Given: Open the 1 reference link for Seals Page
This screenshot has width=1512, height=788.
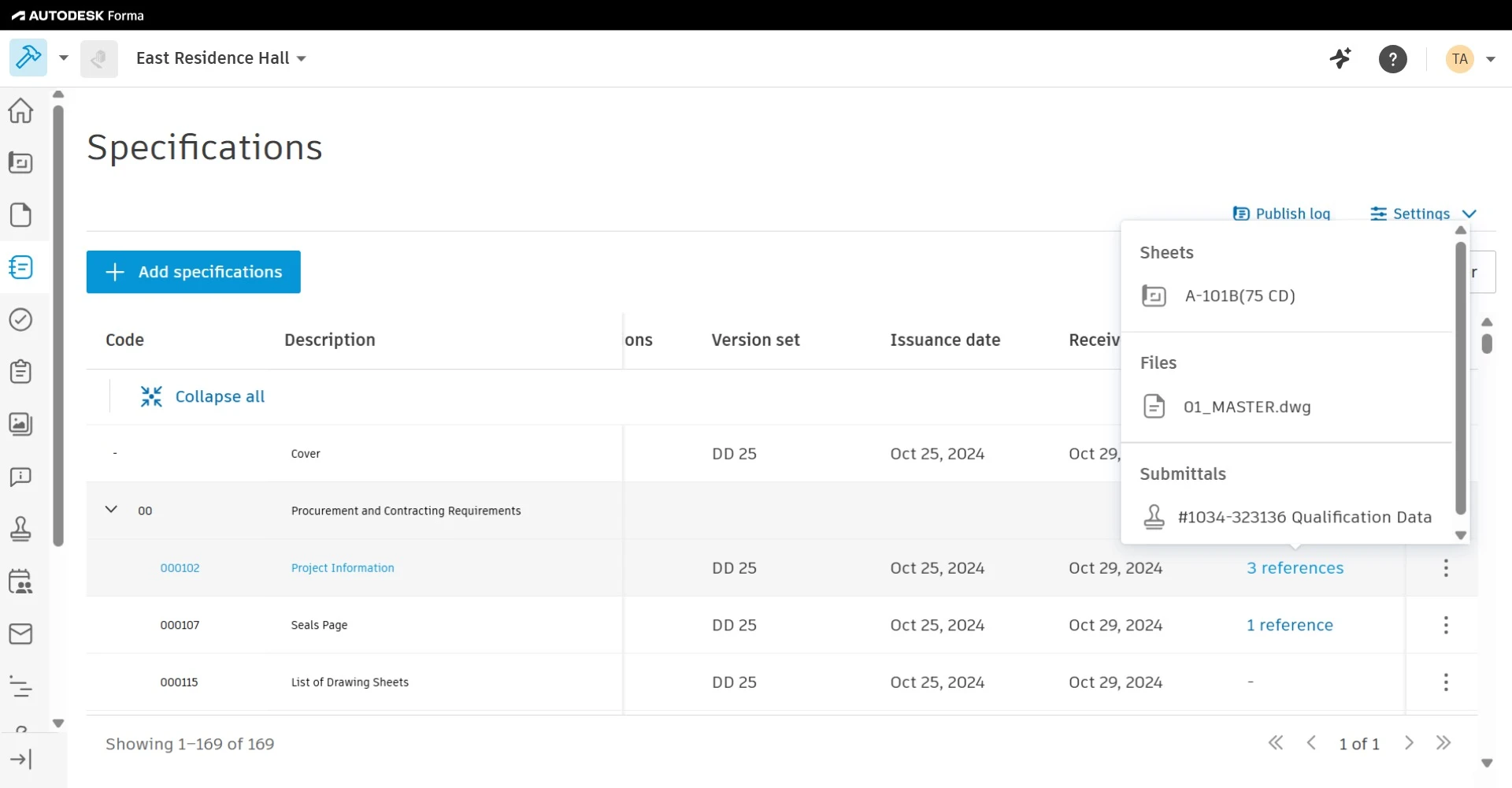Looking at the screenshot, I should coord(1290,625).
